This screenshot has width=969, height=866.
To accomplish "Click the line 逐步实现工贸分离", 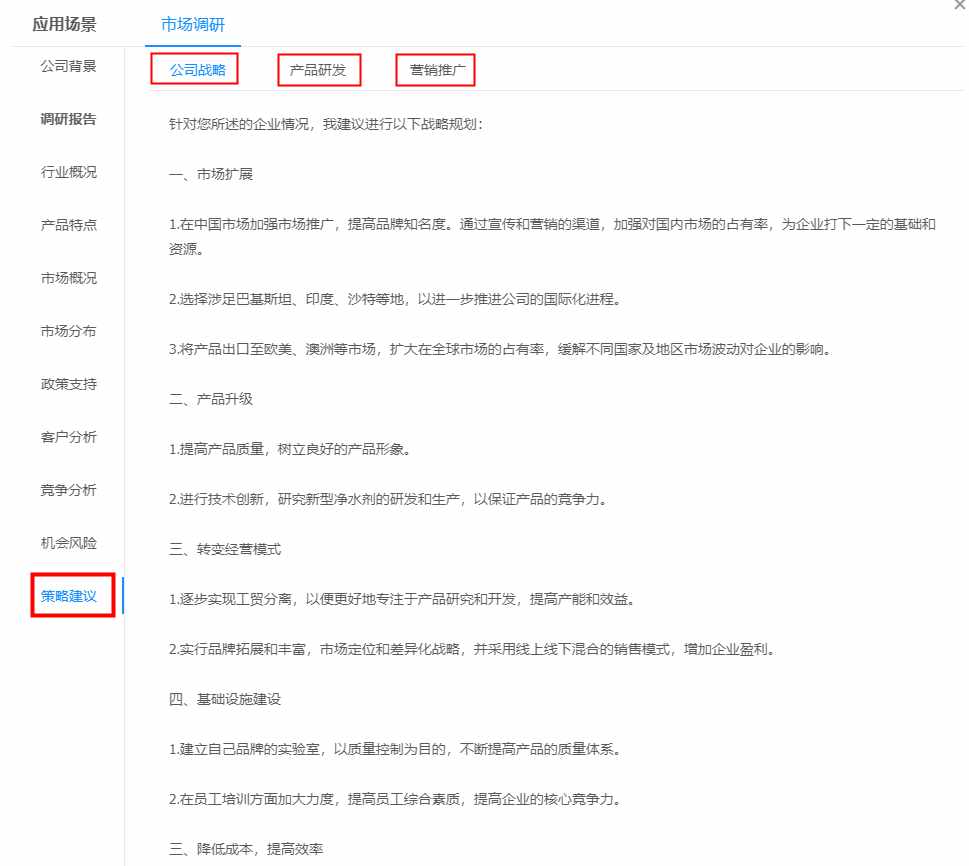I will pos(402,600).
